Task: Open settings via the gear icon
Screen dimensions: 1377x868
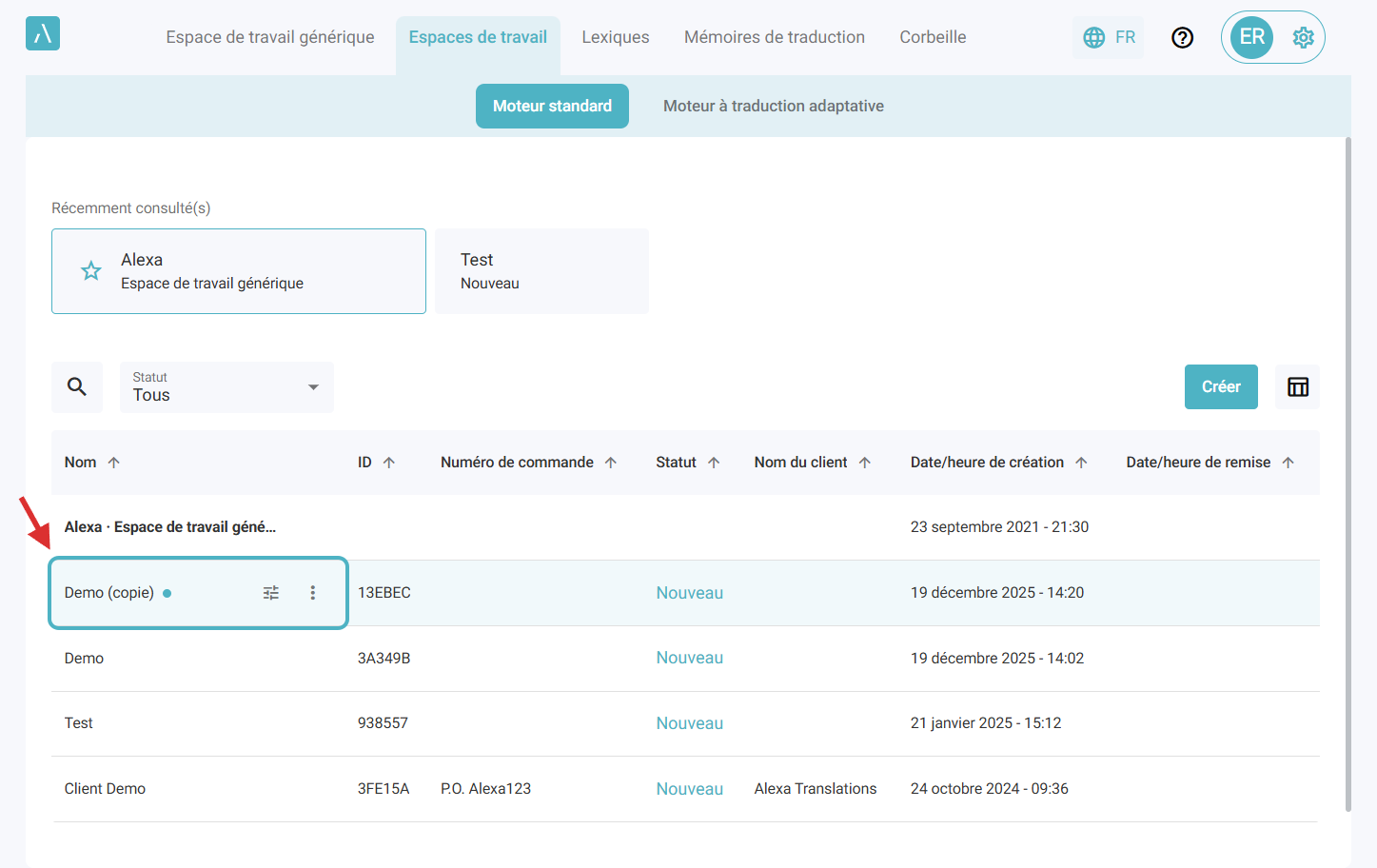Action: point(1303,37)
